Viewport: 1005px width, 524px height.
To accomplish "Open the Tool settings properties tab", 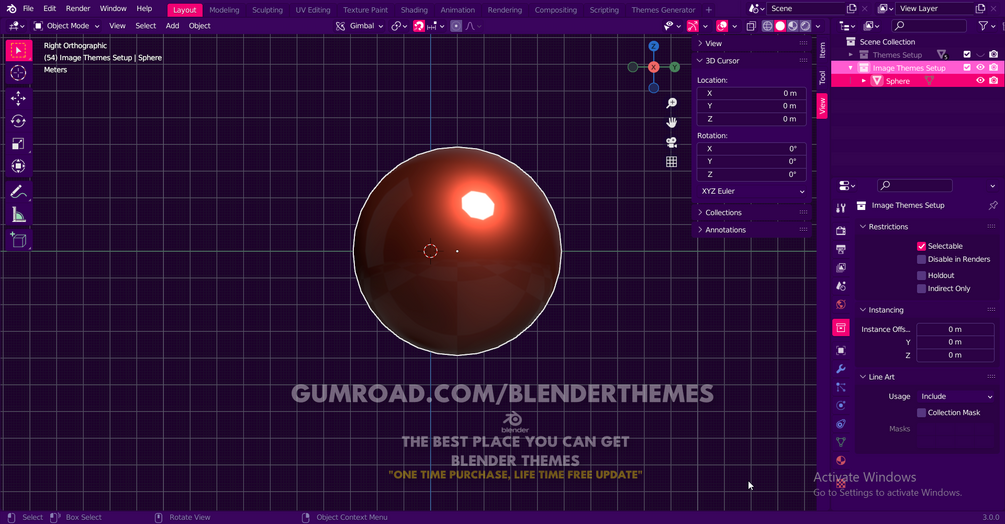I will click(x=841, y=208).
